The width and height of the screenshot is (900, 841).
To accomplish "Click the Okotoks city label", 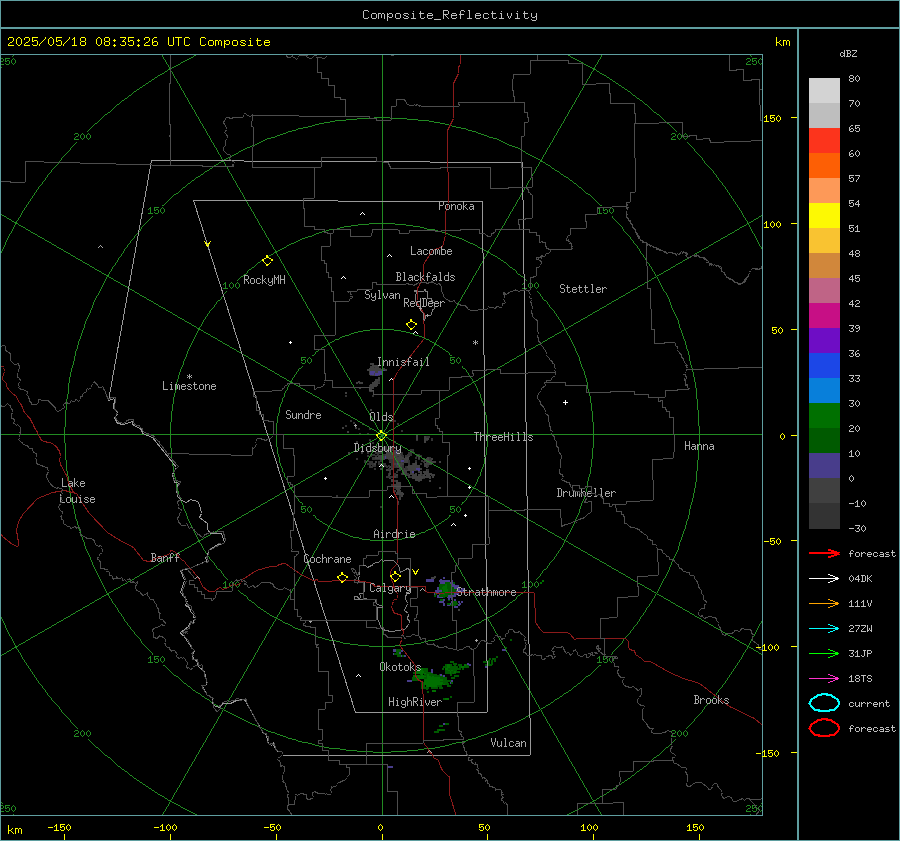I will point(400,667).
